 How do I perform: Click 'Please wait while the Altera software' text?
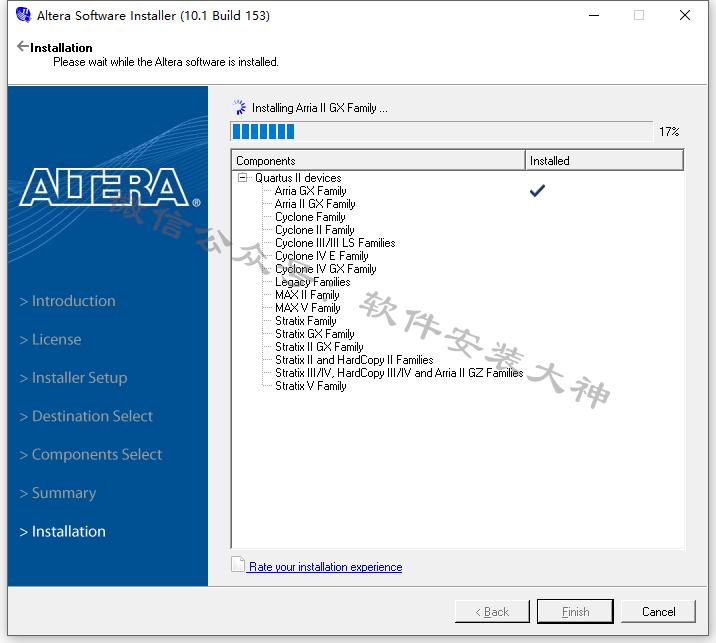pyautogui.click(x=166, y=62)
